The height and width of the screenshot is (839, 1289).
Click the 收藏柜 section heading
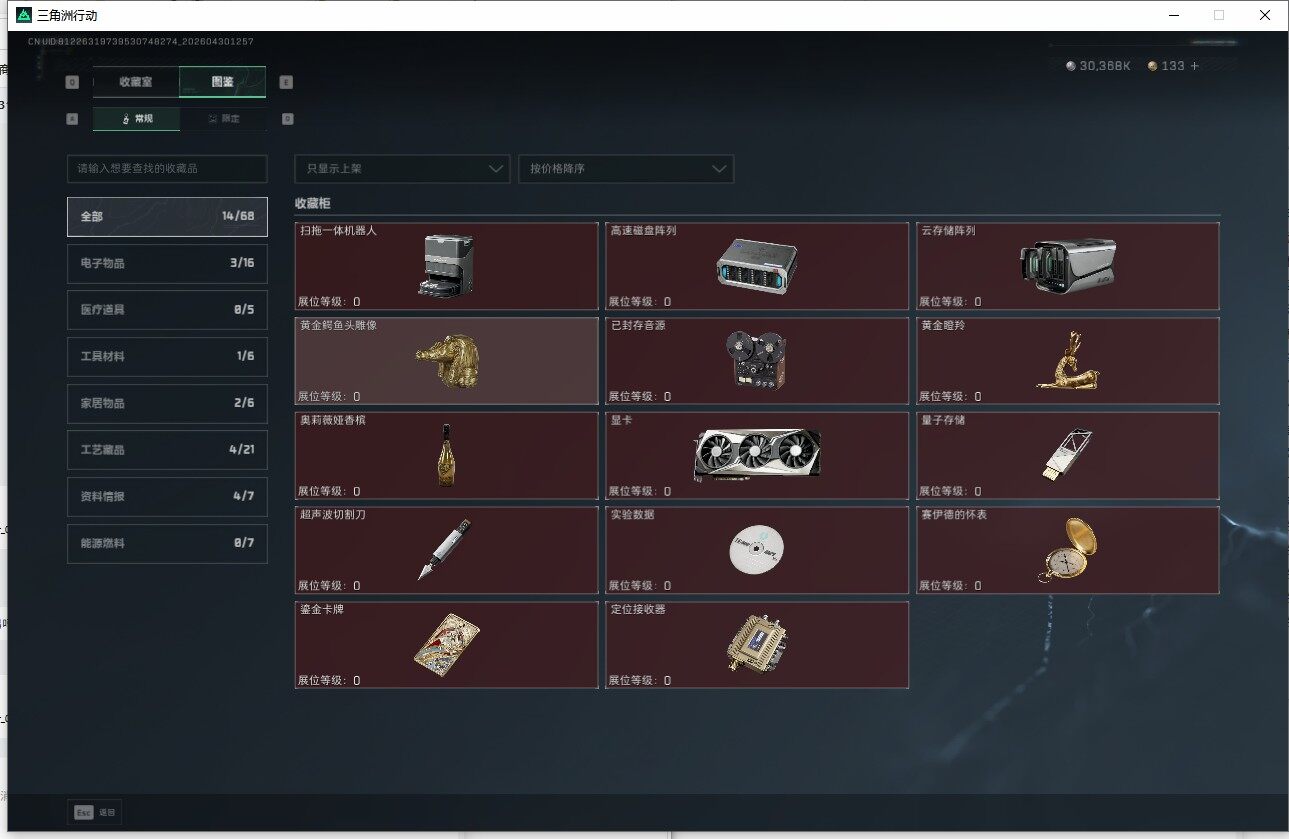312,203
